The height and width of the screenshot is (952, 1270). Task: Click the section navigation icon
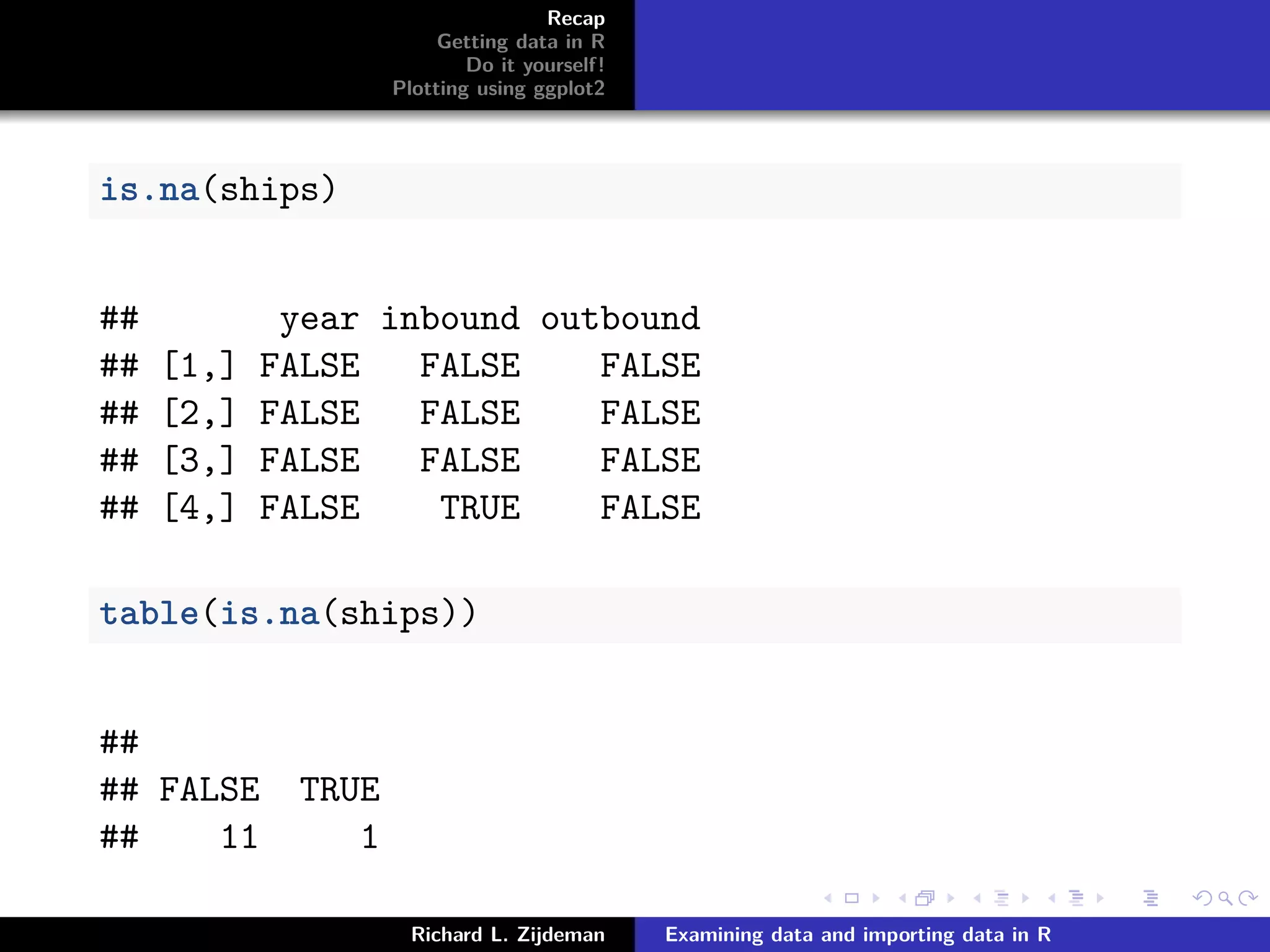coord(1077,898)
